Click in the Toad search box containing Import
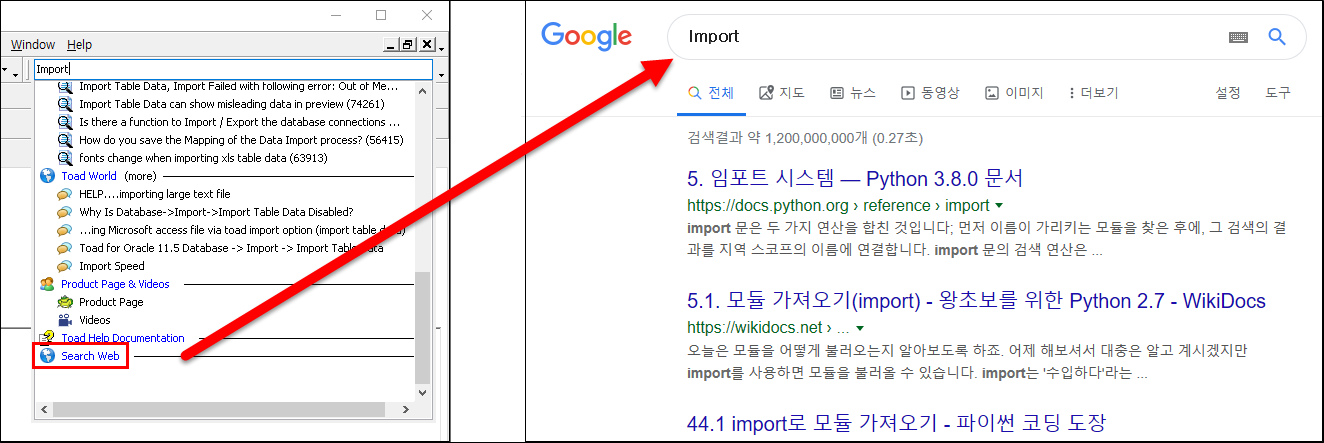 coord(233,70)
